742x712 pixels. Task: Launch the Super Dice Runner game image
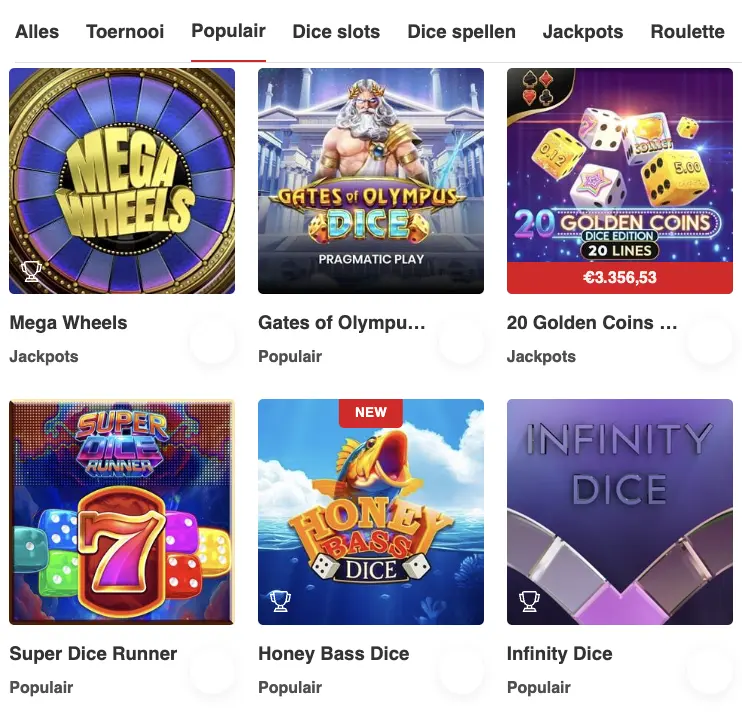(x=122, y=511)
